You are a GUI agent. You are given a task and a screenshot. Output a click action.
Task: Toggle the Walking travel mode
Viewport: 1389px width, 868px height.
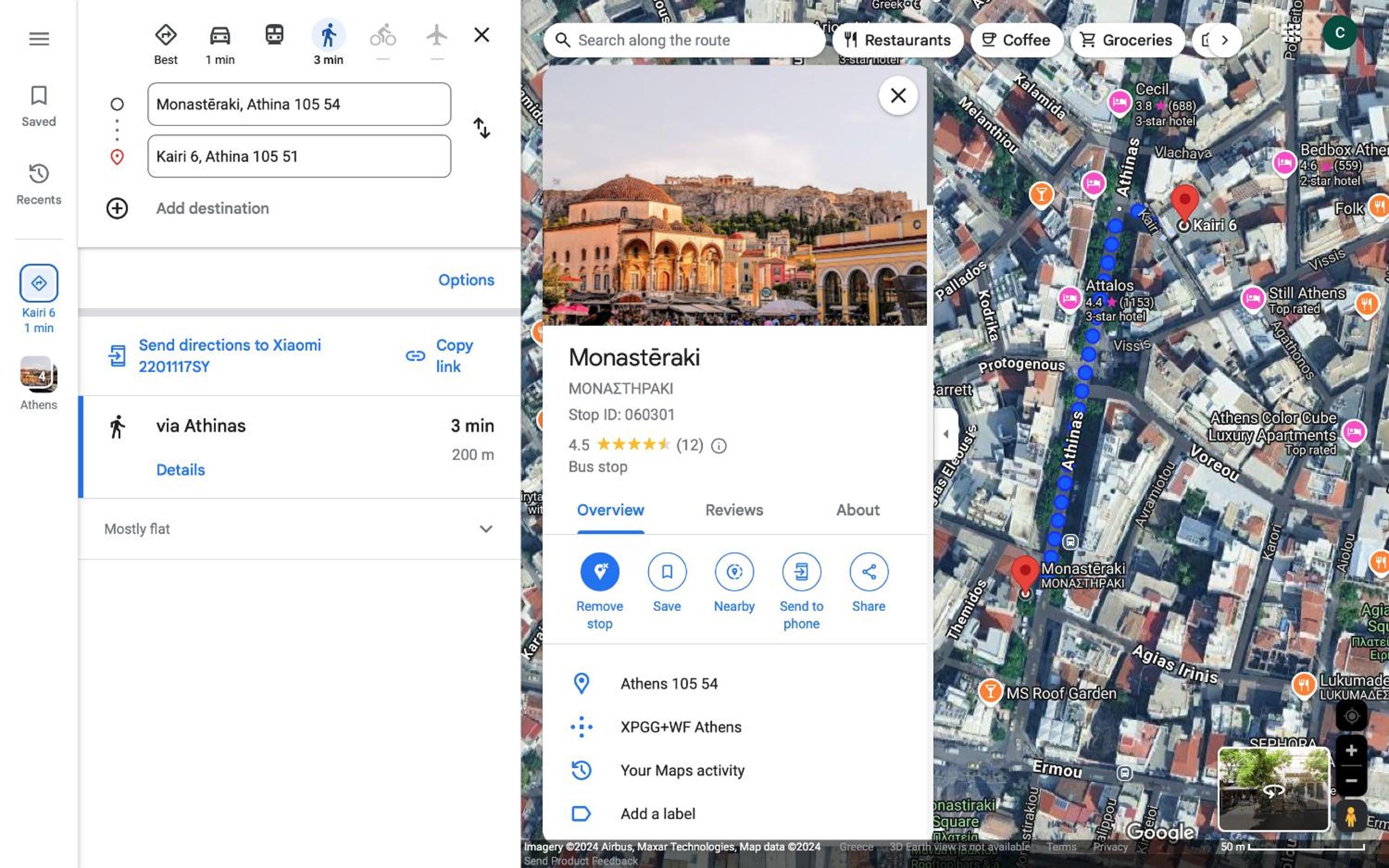[x=328, y=36]
